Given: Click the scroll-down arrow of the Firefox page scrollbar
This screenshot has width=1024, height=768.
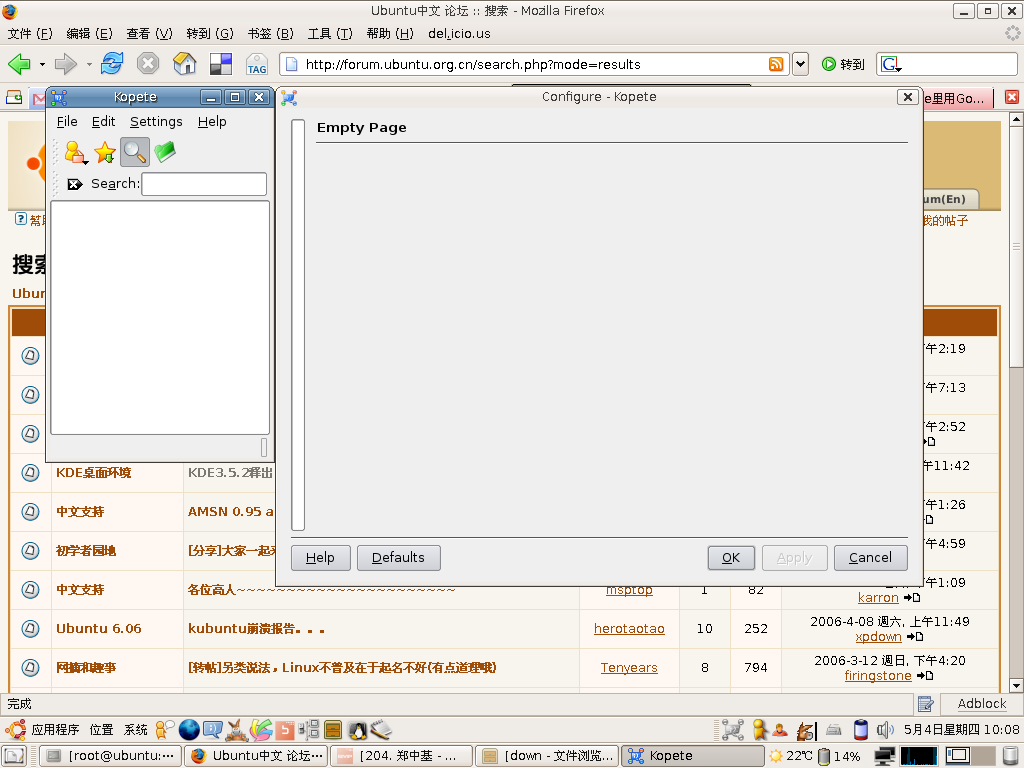Looking at the screenshot, I should coord(1016,686).
